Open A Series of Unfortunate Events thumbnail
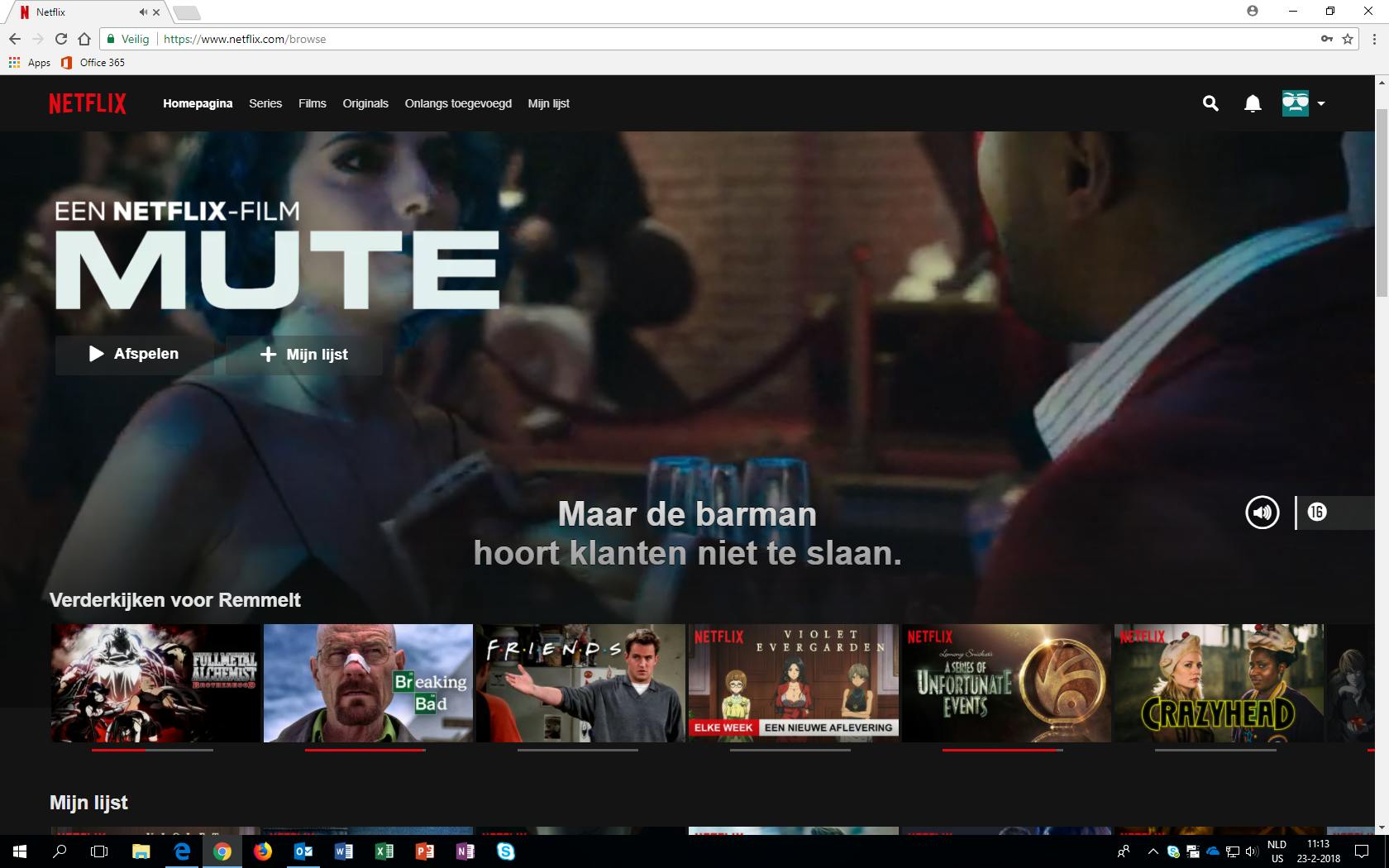1389x868 pixels. pyautogui.click(x=1006, y=683)
